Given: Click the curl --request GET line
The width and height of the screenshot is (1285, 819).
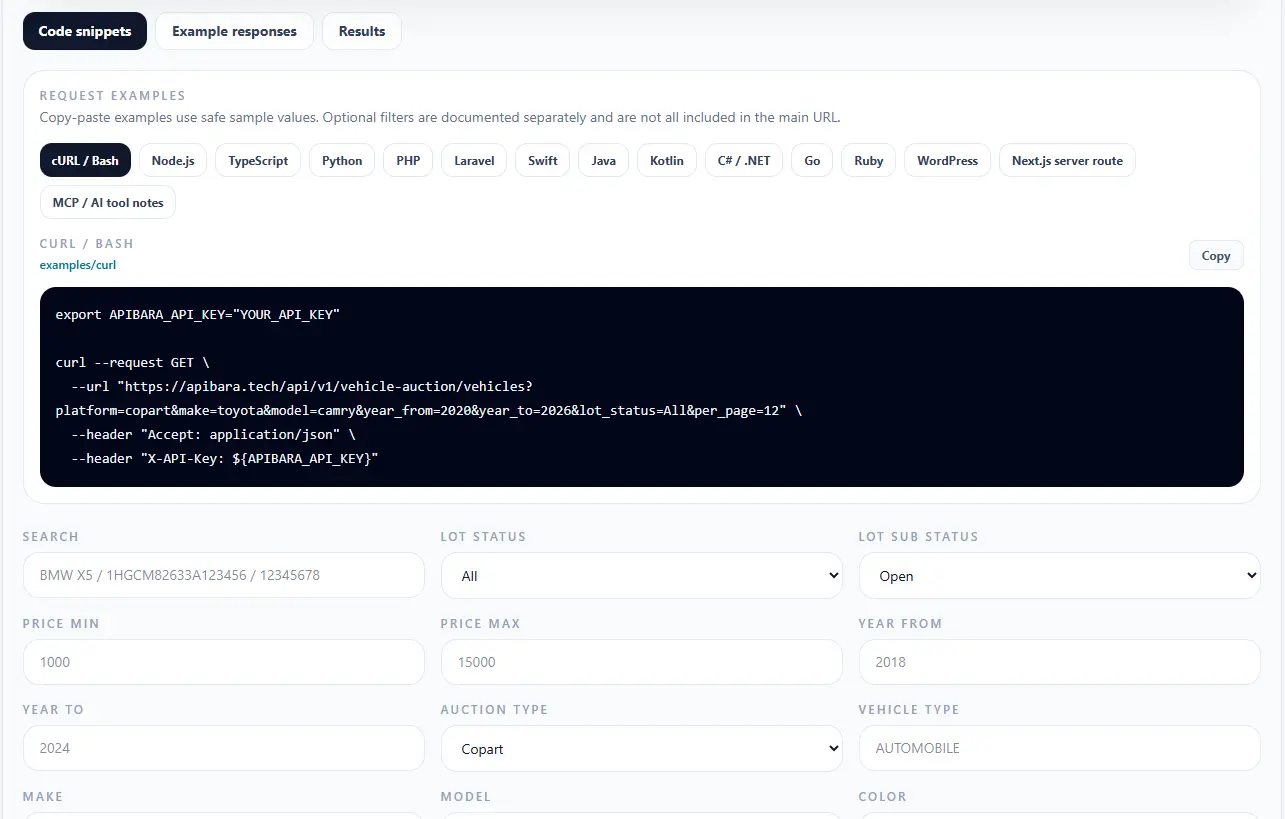Looking at the screenshot, I should 133,362.
